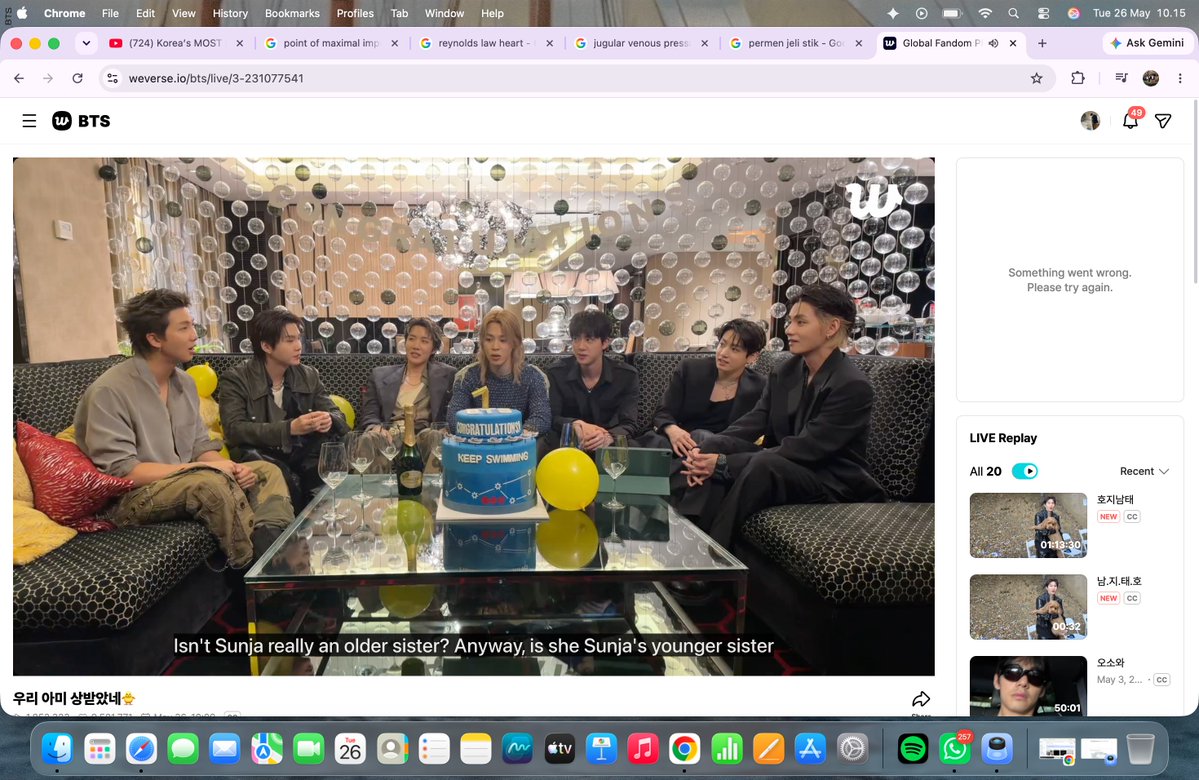Open the Weverse profile avatar
This screenshot has width=1199, height=780.
1090,120
